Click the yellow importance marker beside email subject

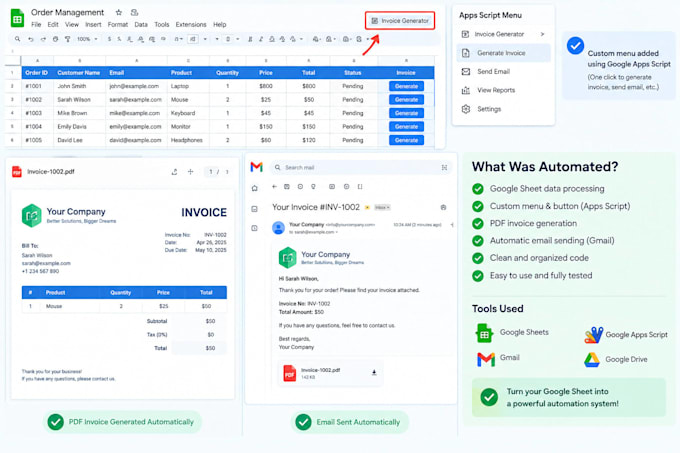click(367, 208)
